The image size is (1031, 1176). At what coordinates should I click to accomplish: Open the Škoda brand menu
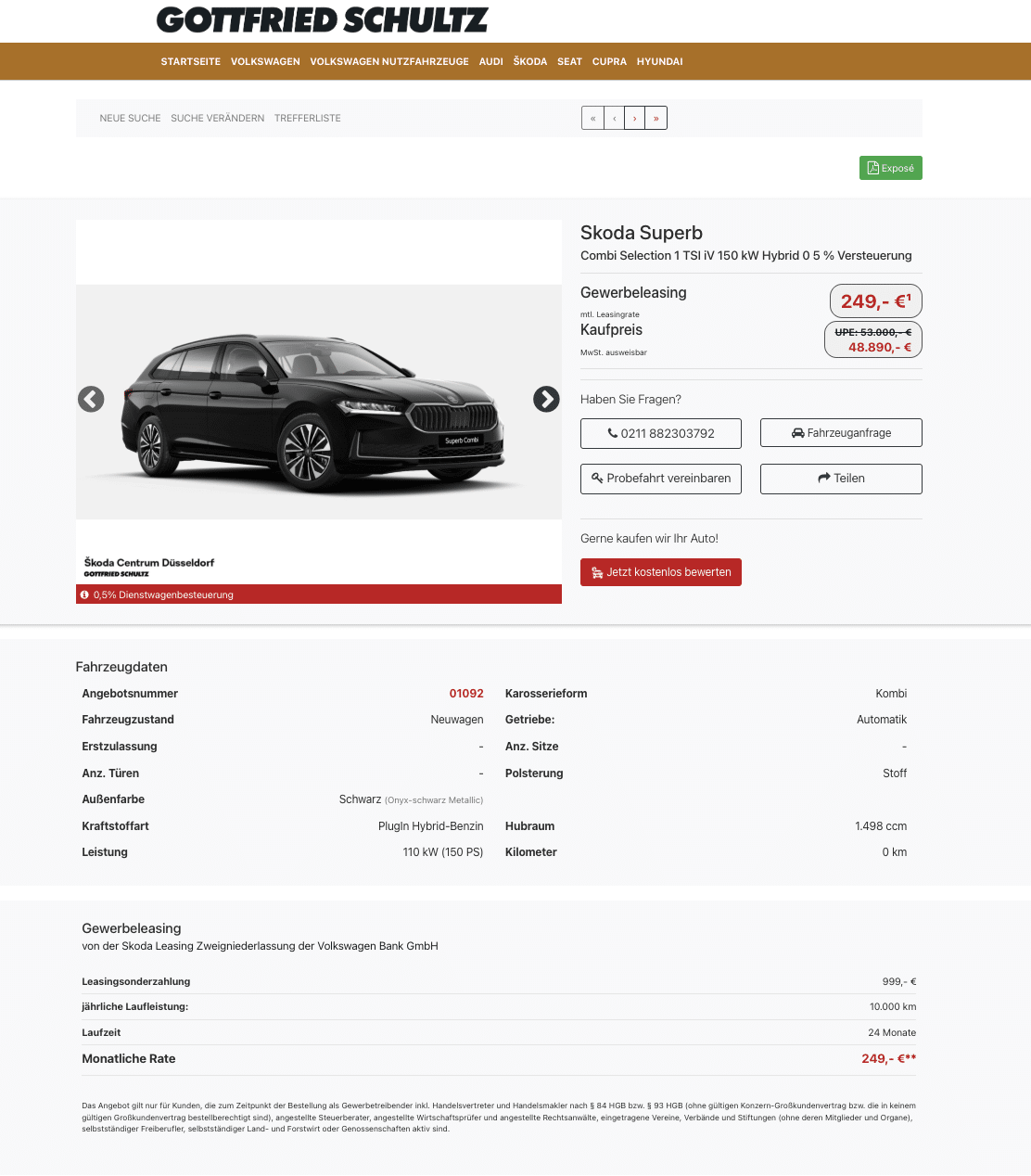click(530, 61)
